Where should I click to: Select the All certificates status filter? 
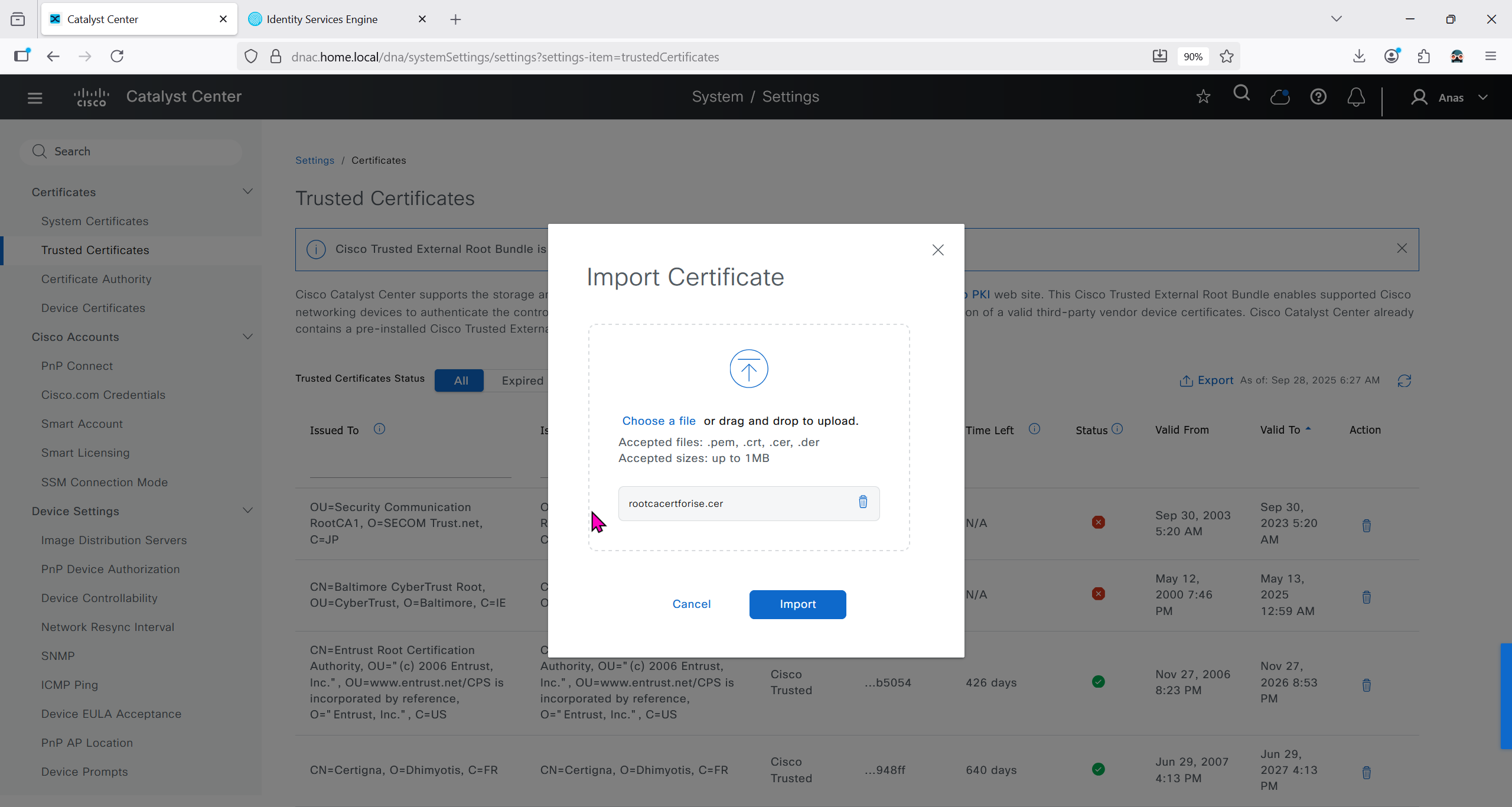tap(460, 381)
